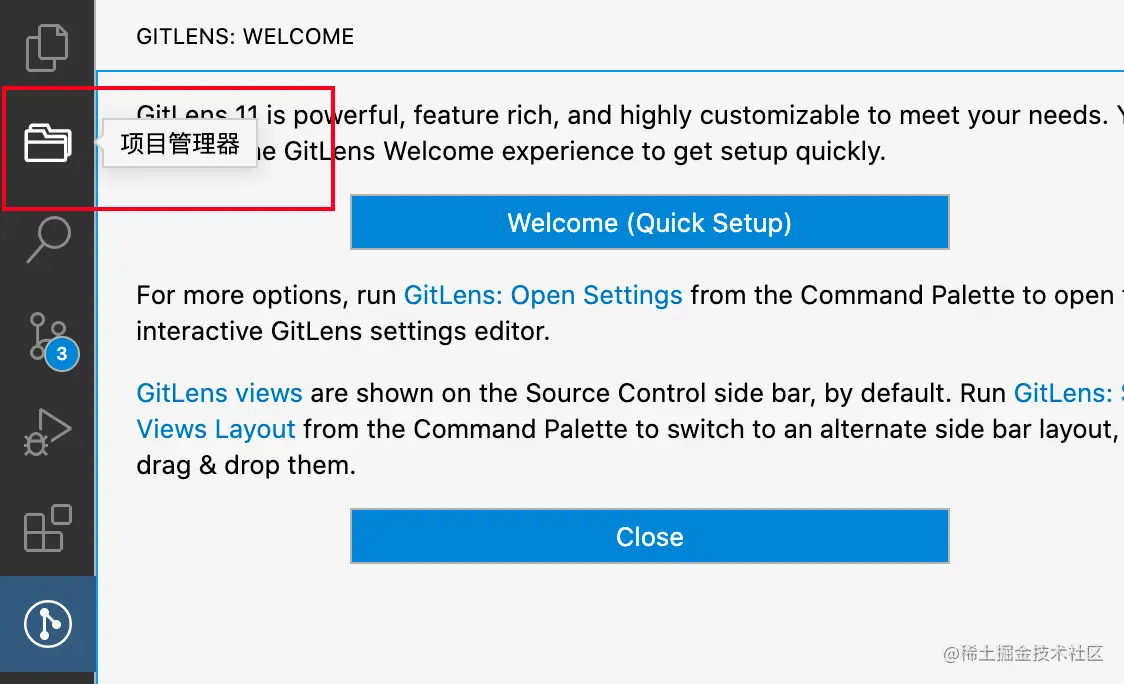This screenshot has height=684, width=1124.
Task: Click the 项目管理器 tooltip label
Action: point(179,143)
